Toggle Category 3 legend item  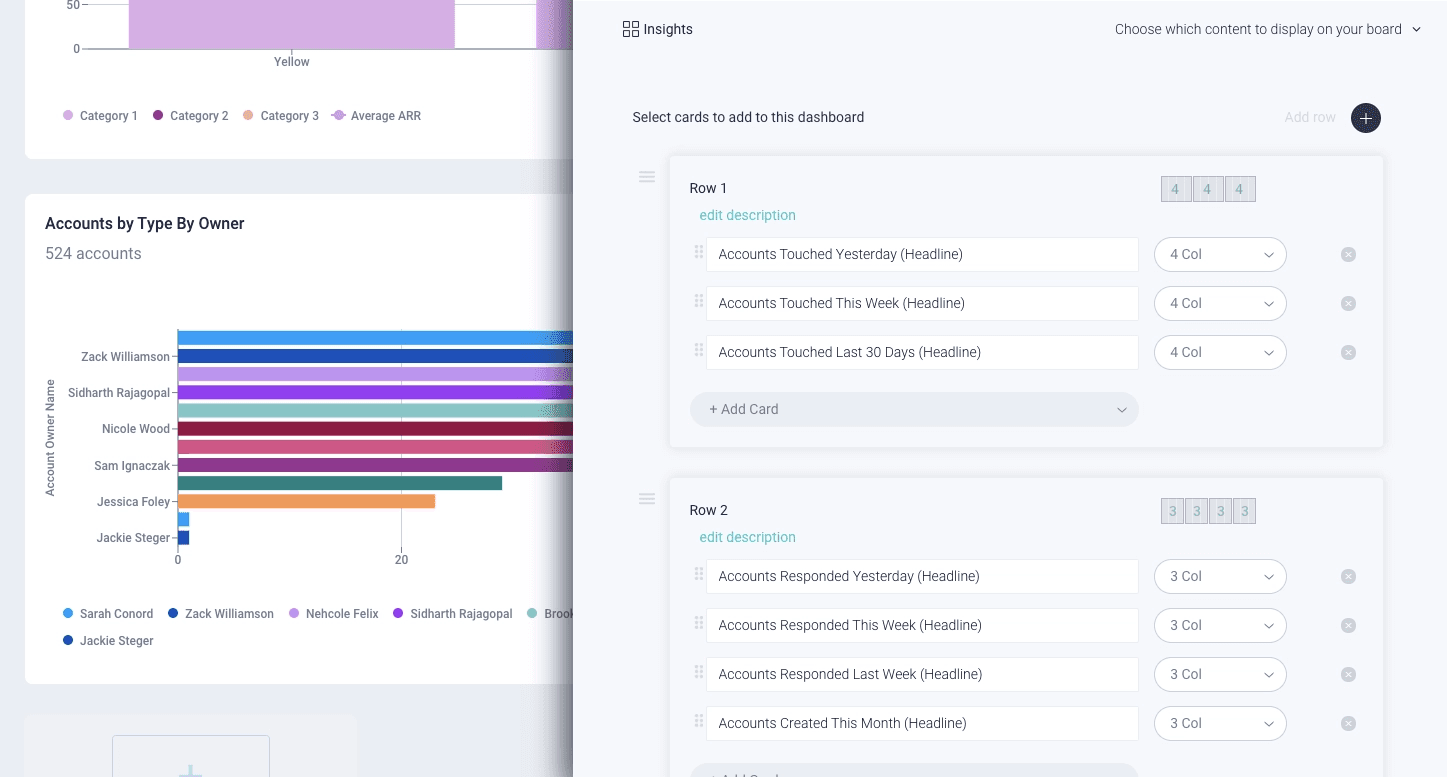pyautogui.click(x=281, y=116)
